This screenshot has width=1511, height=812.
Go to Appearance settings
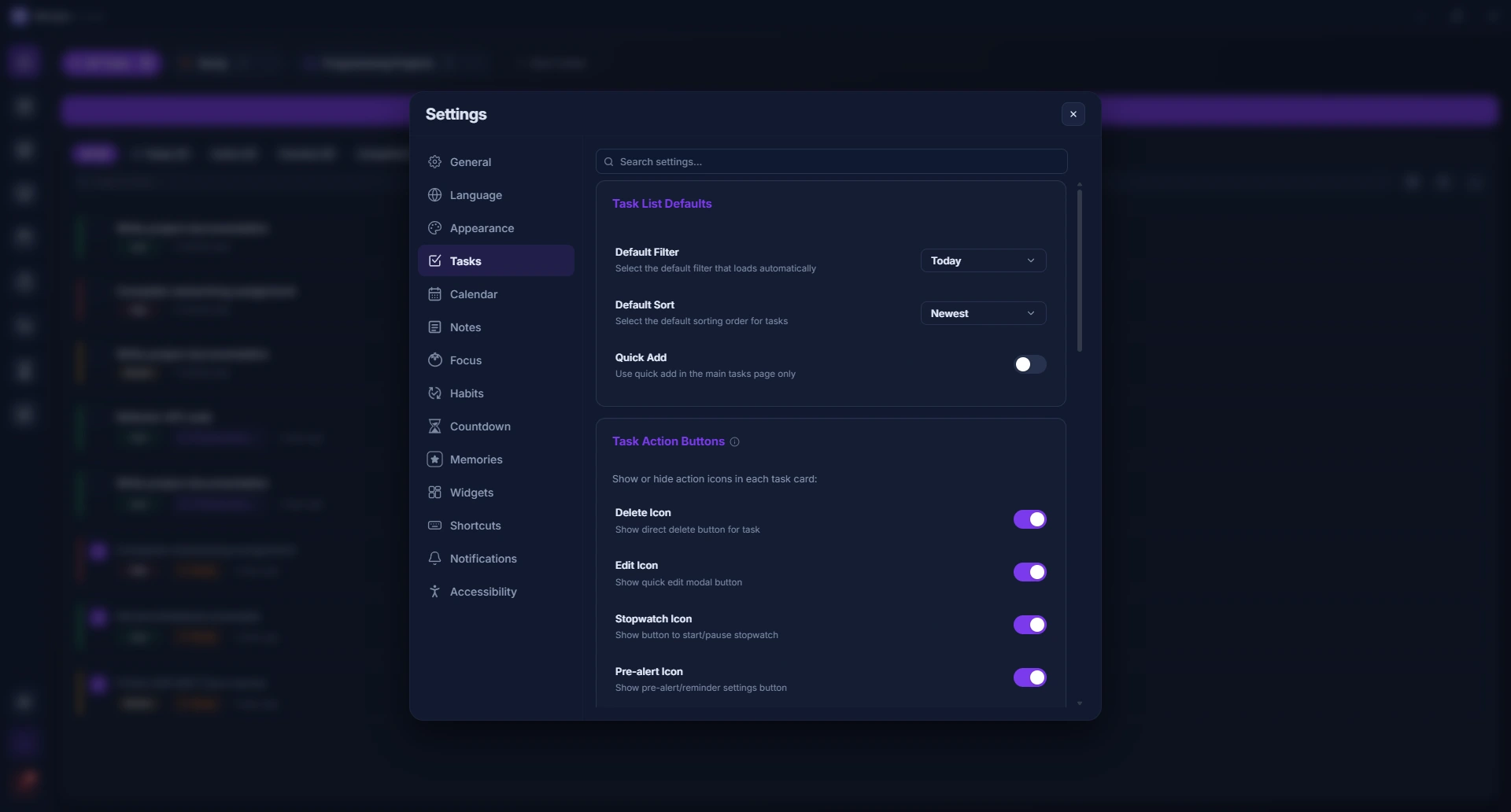click(x=496, y=228)
